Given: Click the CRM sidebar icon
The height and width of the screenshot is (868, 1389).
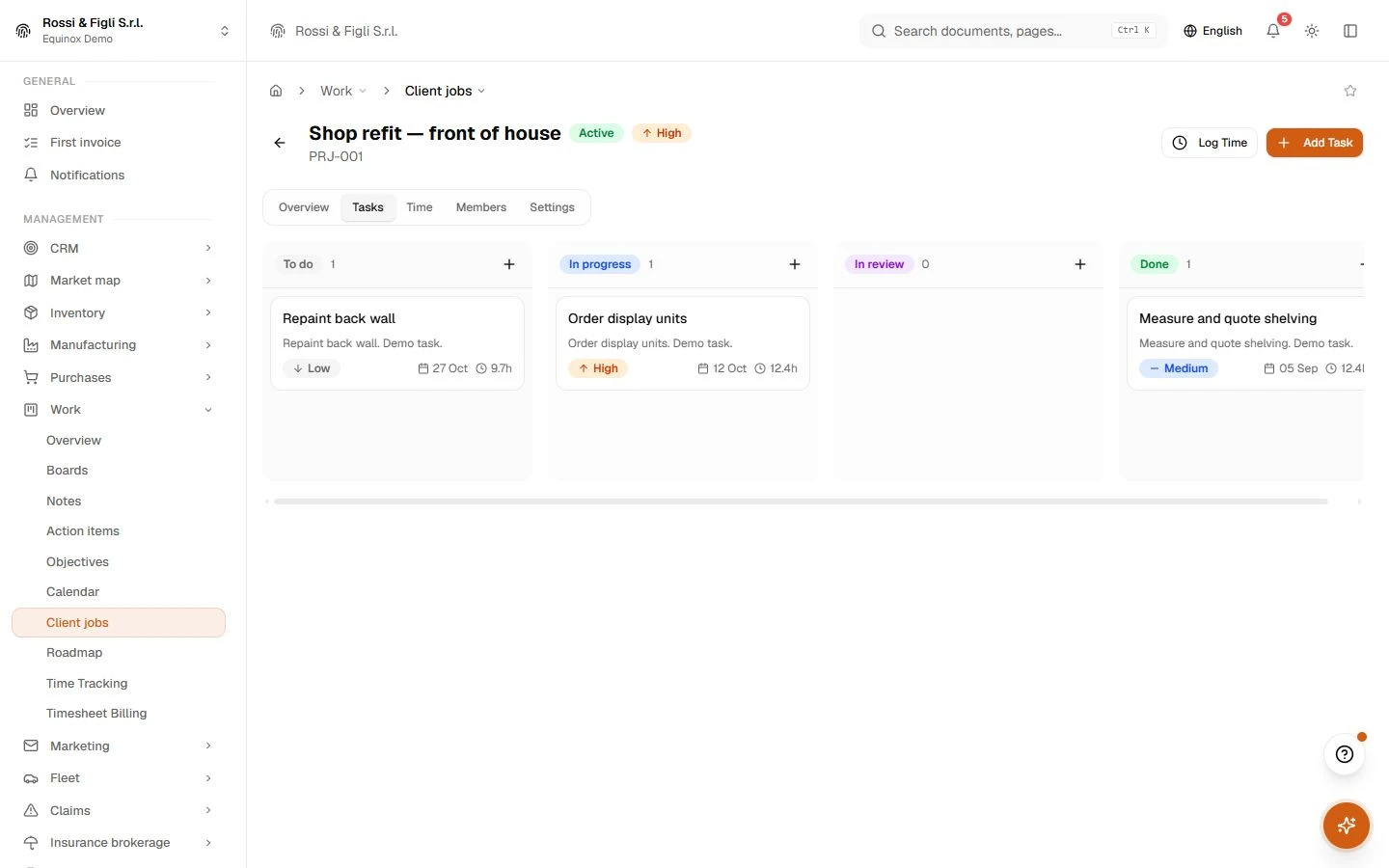Looking at the screenshot, I should point(31,248).
